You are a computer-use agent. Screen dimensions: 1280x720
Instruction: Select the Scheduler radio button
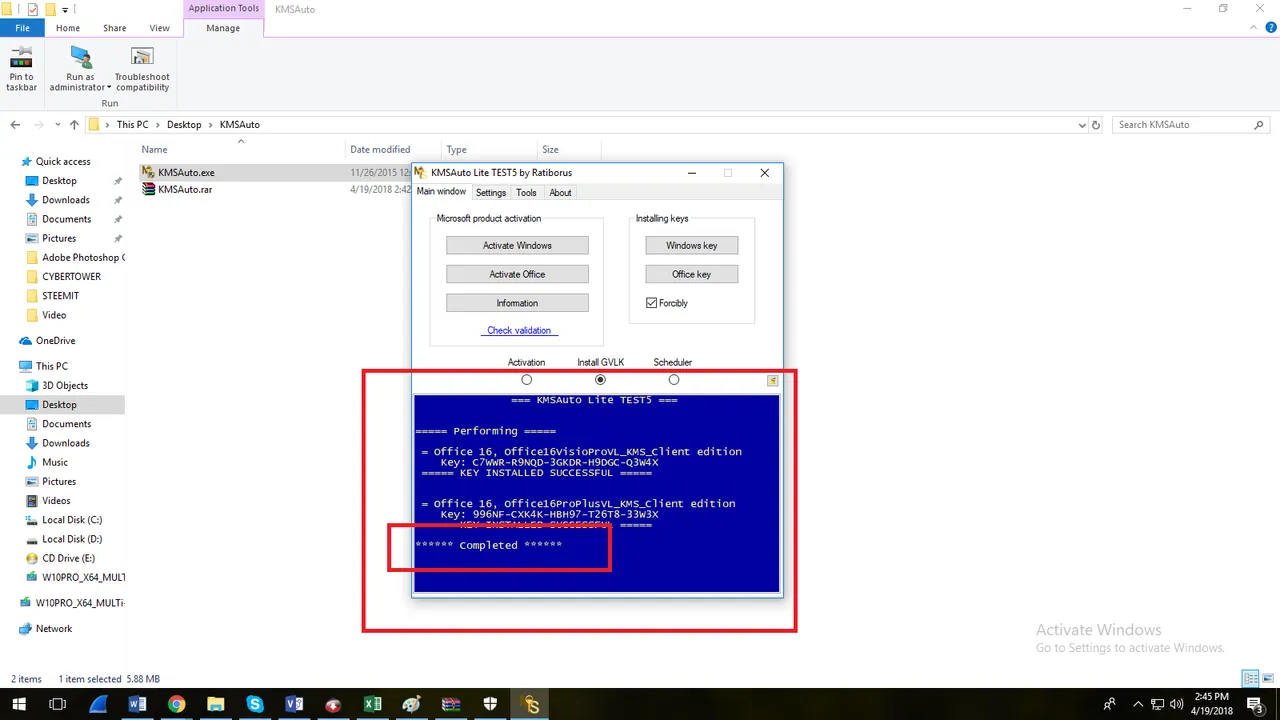(x=673, y=380)
